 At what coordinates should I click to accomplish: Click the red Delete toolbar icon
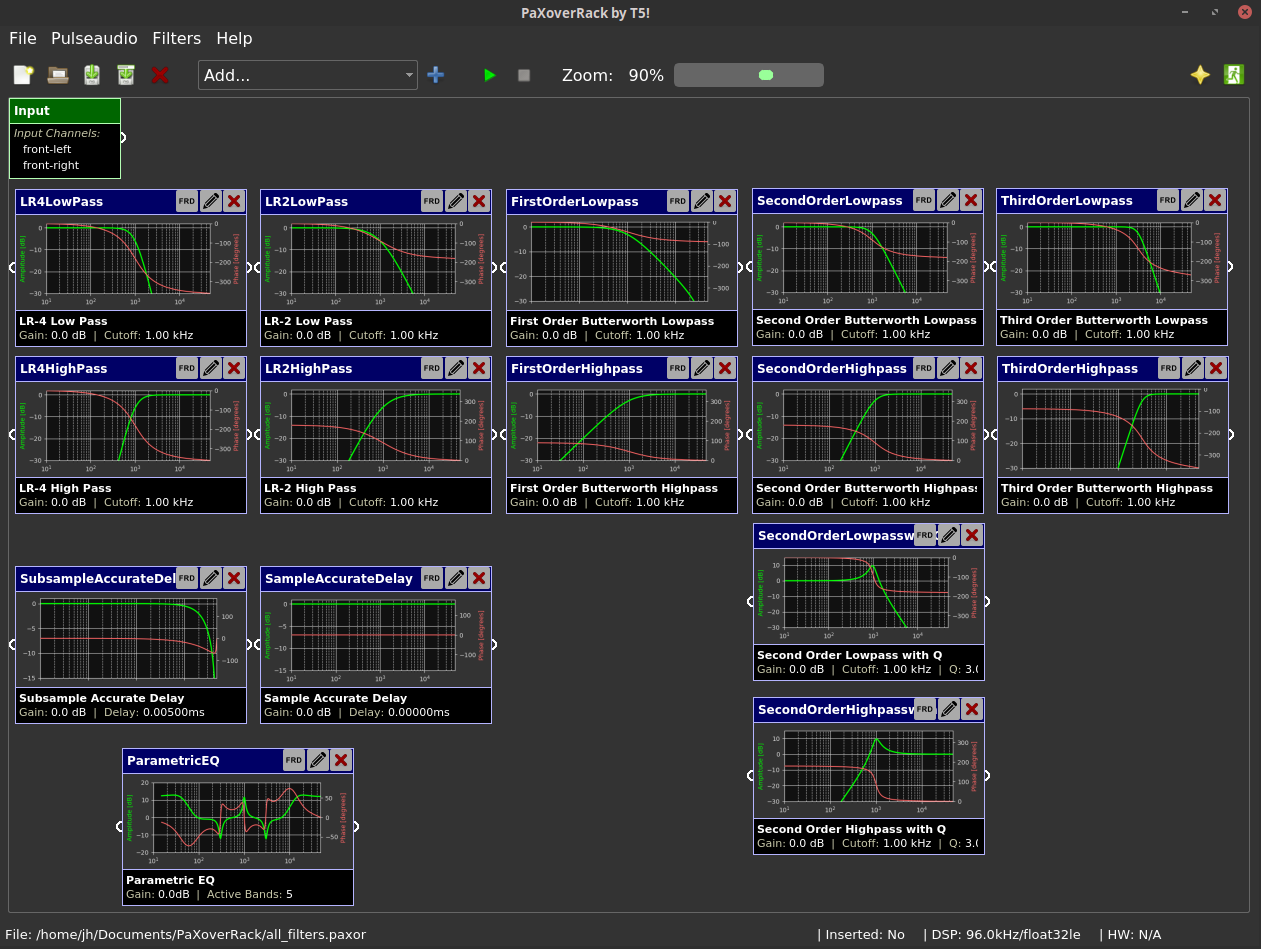[160, 75]
